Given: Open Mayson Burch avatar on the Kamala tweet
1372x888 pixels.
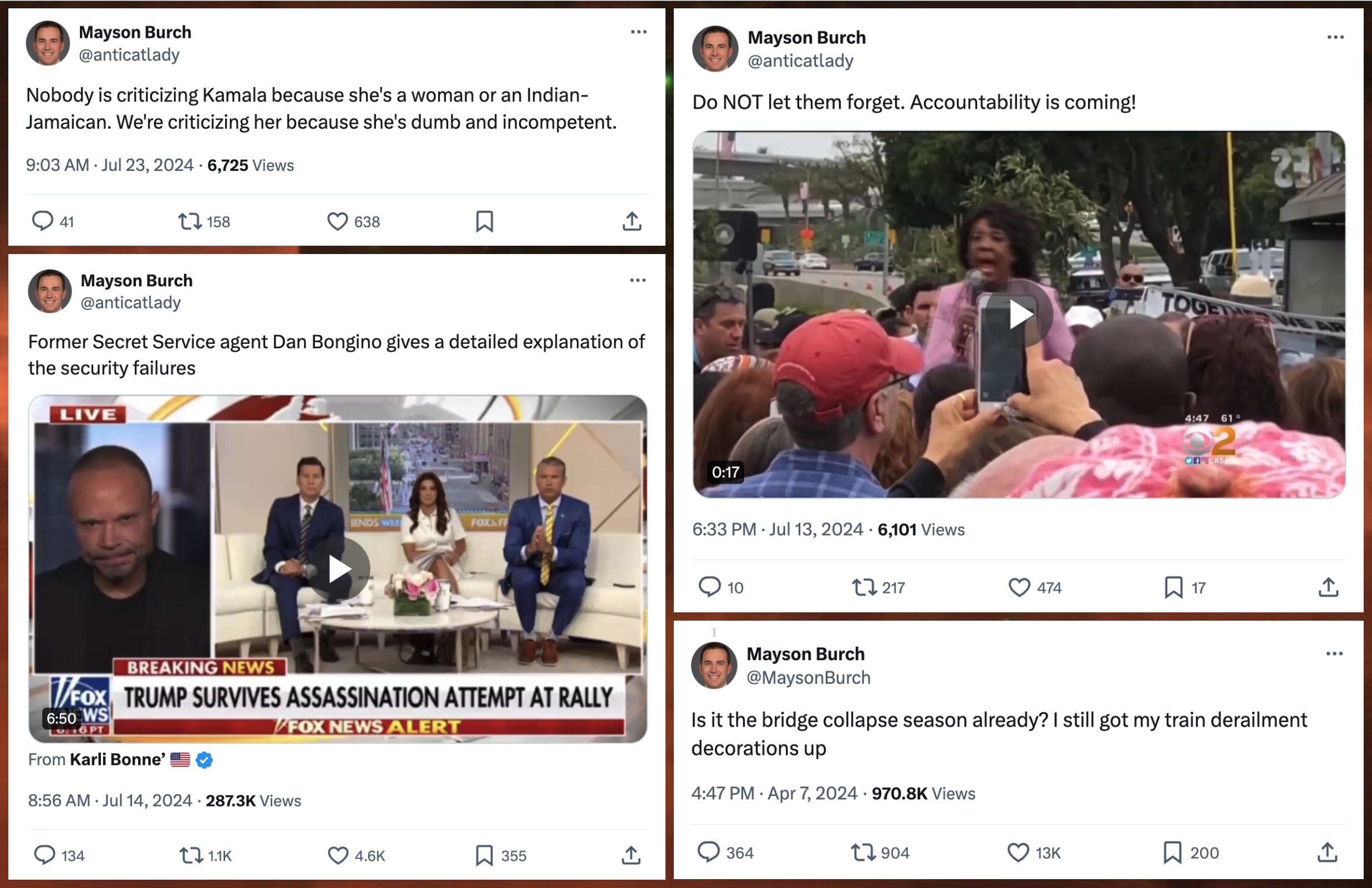Looking at the screenshot, I should point(48,43).
